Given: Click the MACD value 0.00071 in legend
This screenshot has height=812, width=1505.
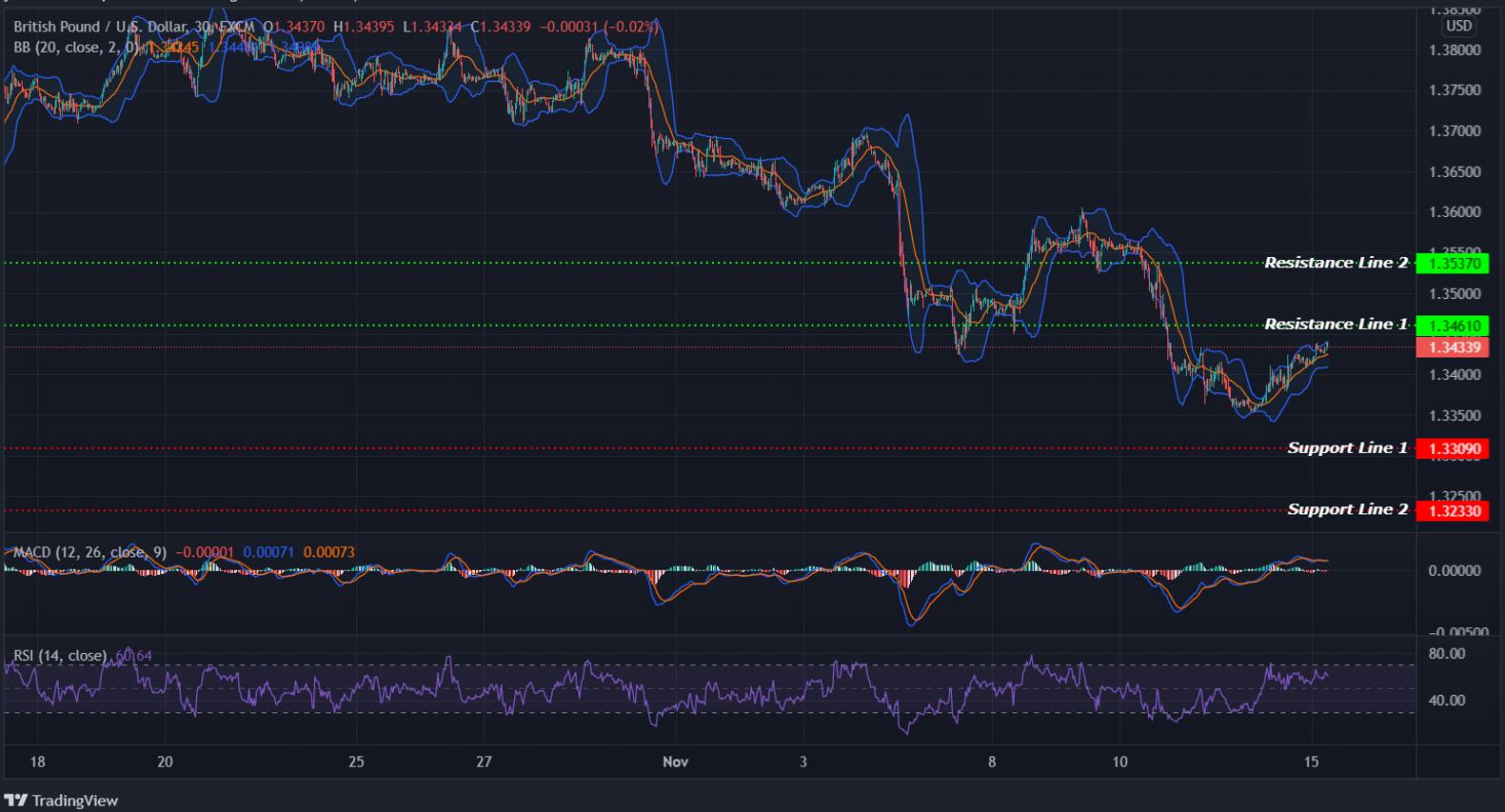Looking at the screenshot, I should (268, 552).
